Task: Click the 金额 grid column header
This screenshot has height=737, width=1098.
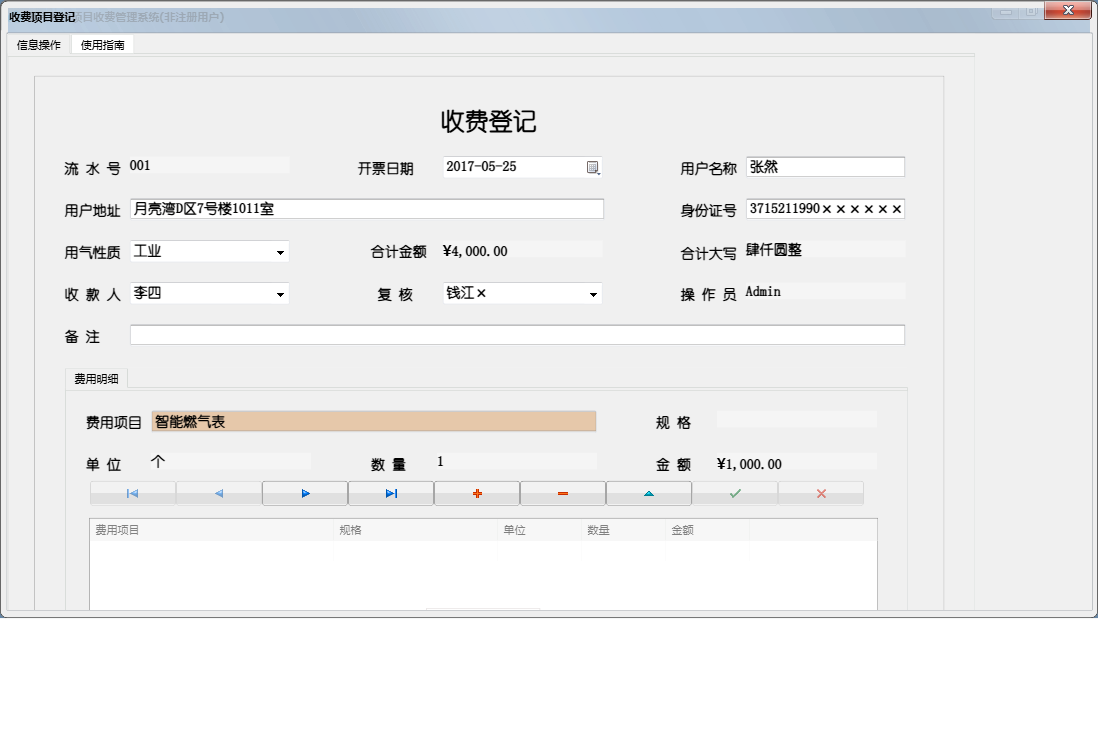Action: point(708,530)
